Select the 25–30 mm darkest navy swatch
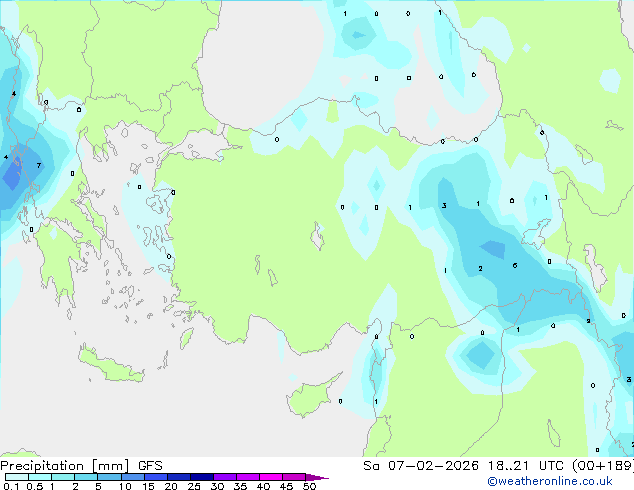The width and height of the screenshot is (634, 490). point(202,477)
